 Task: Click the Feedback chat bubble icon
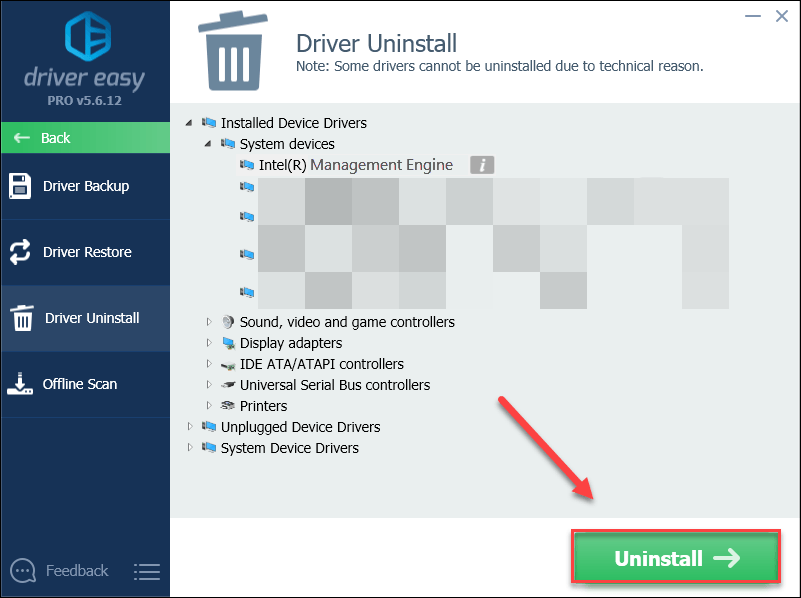pos(23,570)
